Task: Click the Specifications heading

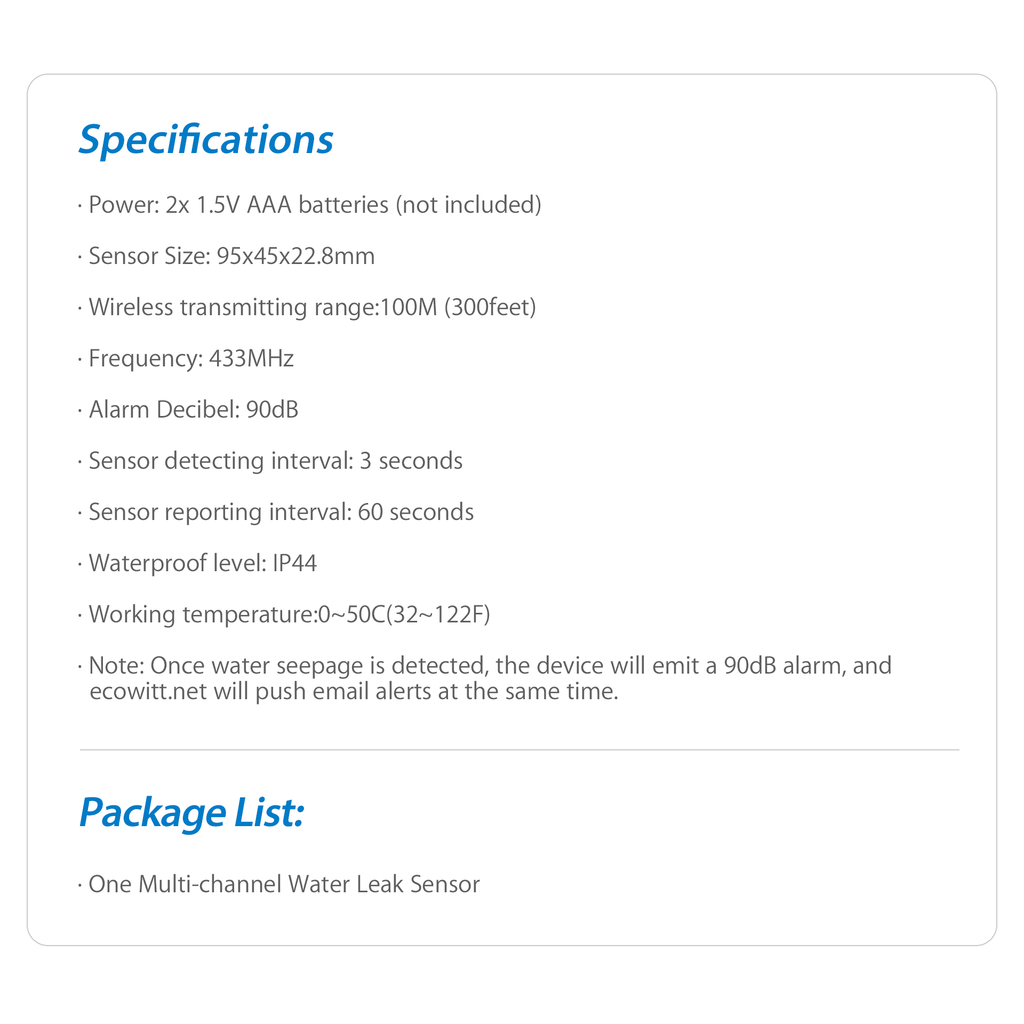Action: coord(205,140)
